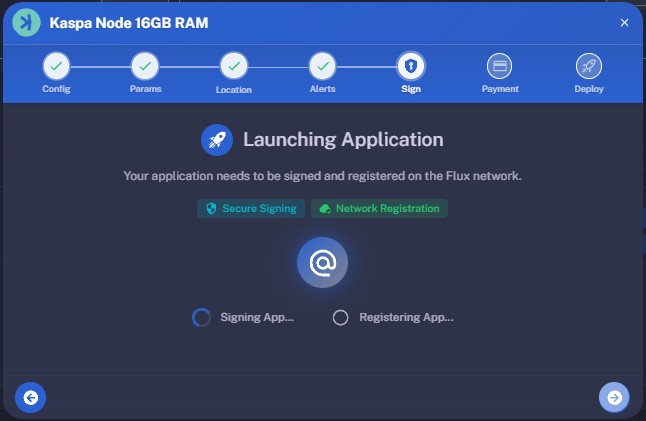The width and height of the screenshot is (646, 421).
Task: Jump to the Location step checkmark
Action: [x=234, y=67]
